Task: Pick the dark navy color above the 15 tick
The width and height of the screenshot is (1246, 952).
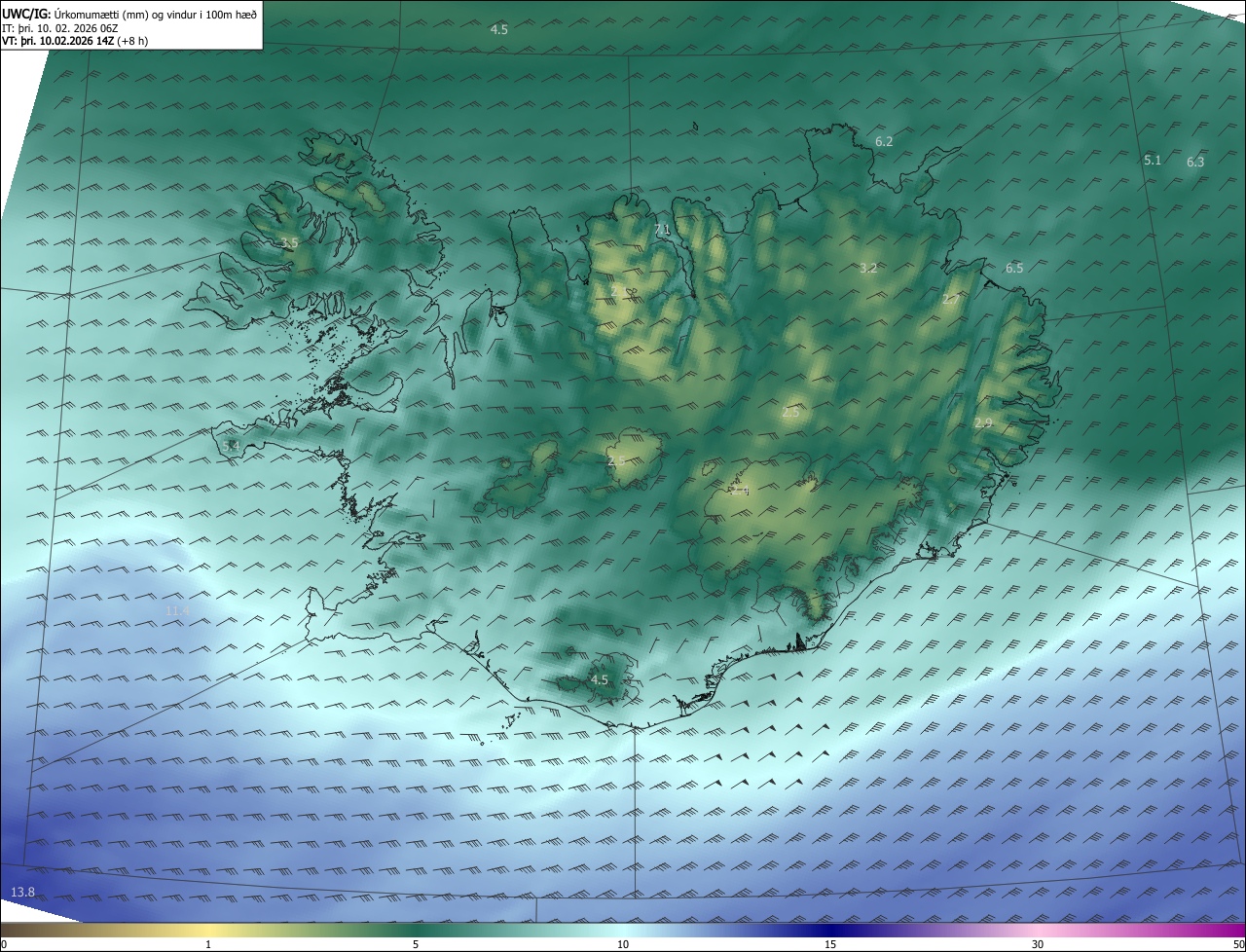Action: pyautogui.click(x=830, y=931)
